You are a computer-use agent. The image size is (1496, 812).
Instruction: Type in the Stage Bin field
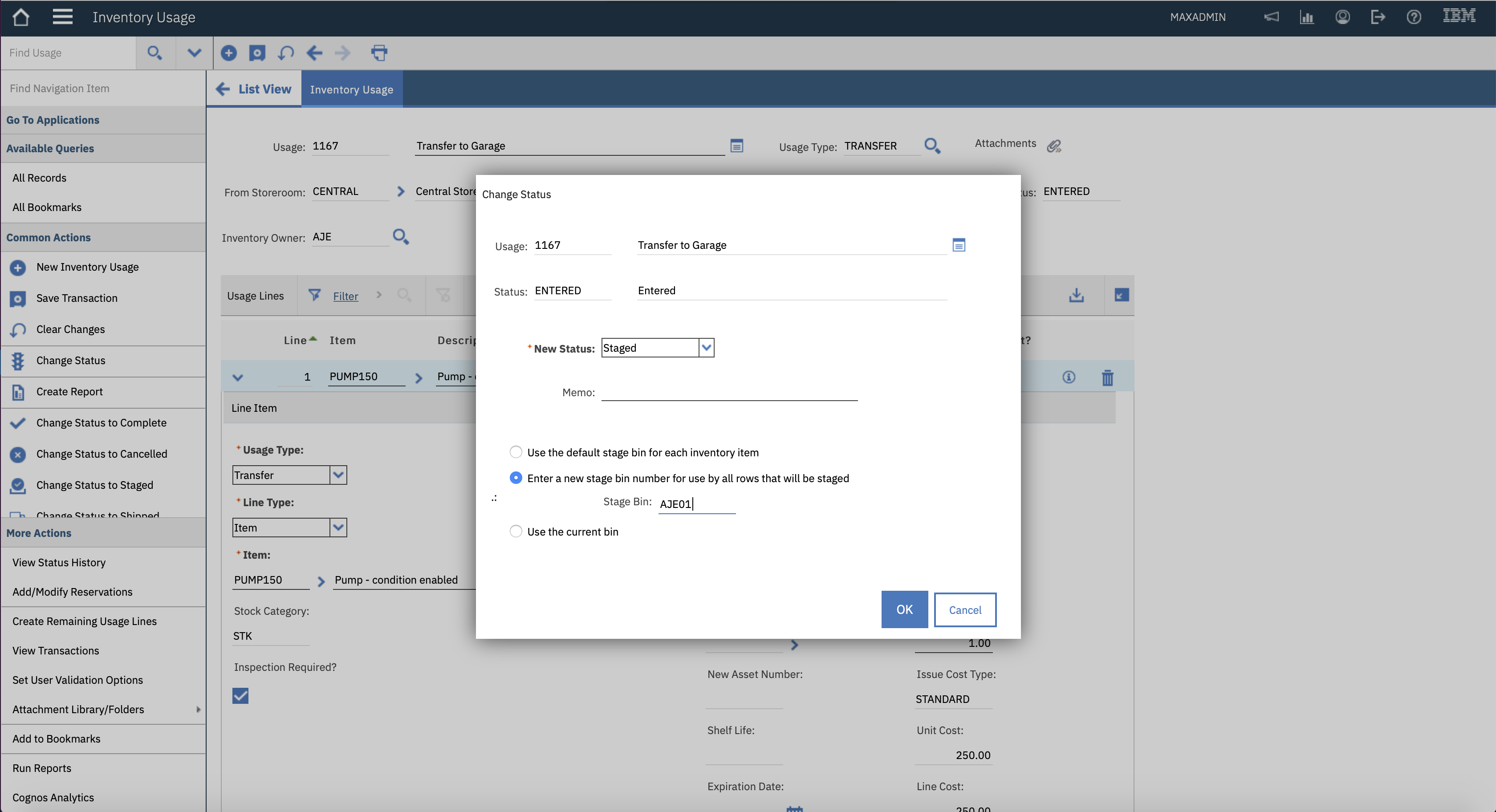click(696, 503)
